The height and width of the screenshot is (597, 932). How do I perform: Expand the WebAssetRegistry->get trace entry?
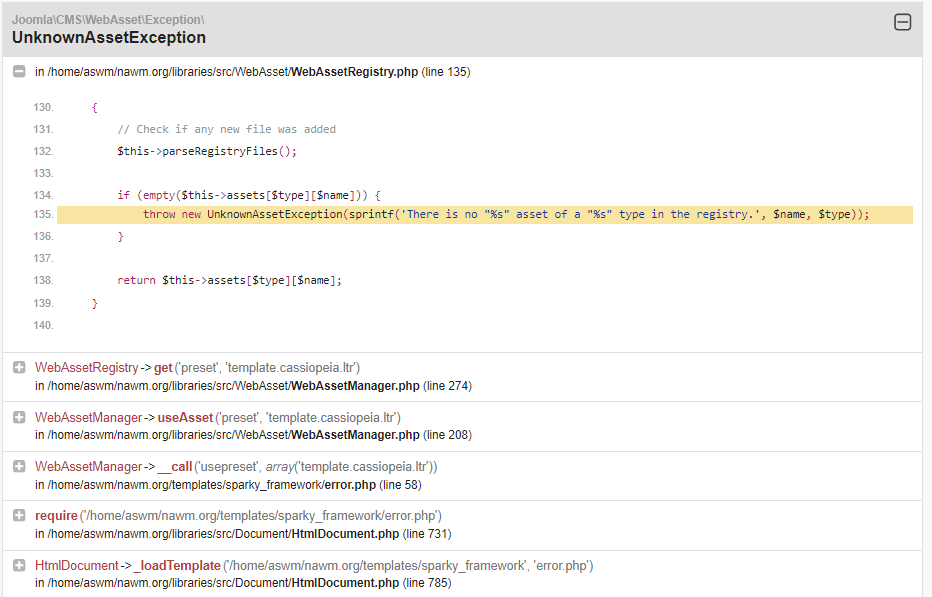click(x=19, y=367)
